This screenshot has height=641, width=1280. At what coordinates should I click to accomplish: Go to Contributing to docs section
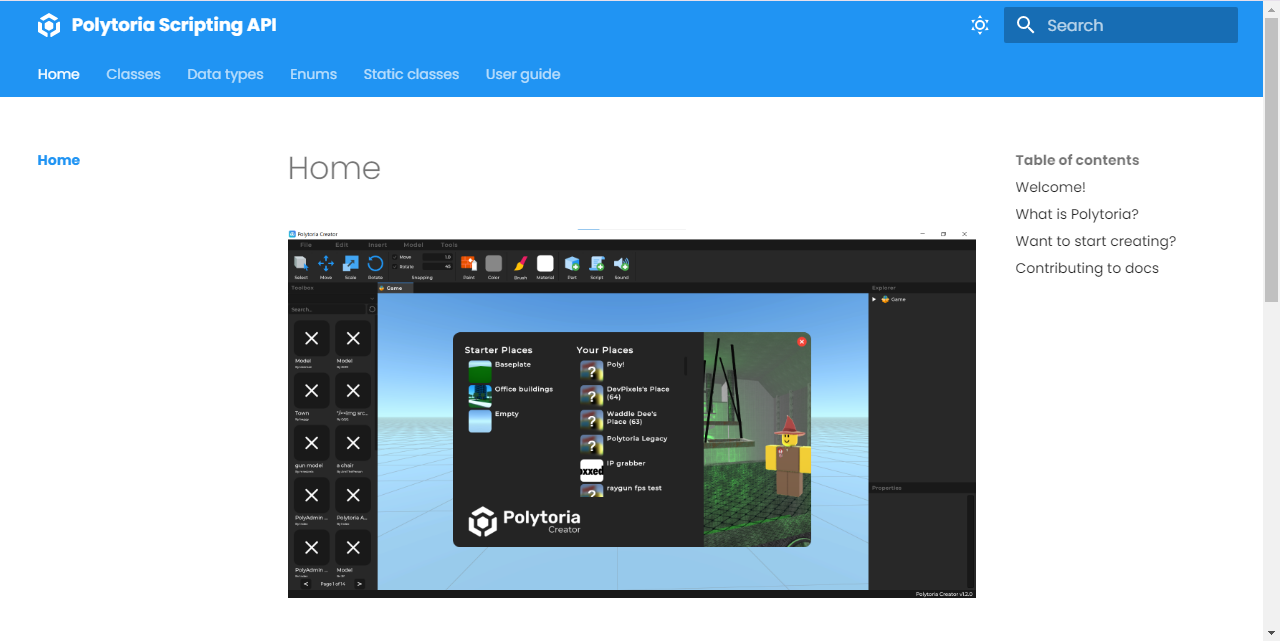coord(1087,268)
